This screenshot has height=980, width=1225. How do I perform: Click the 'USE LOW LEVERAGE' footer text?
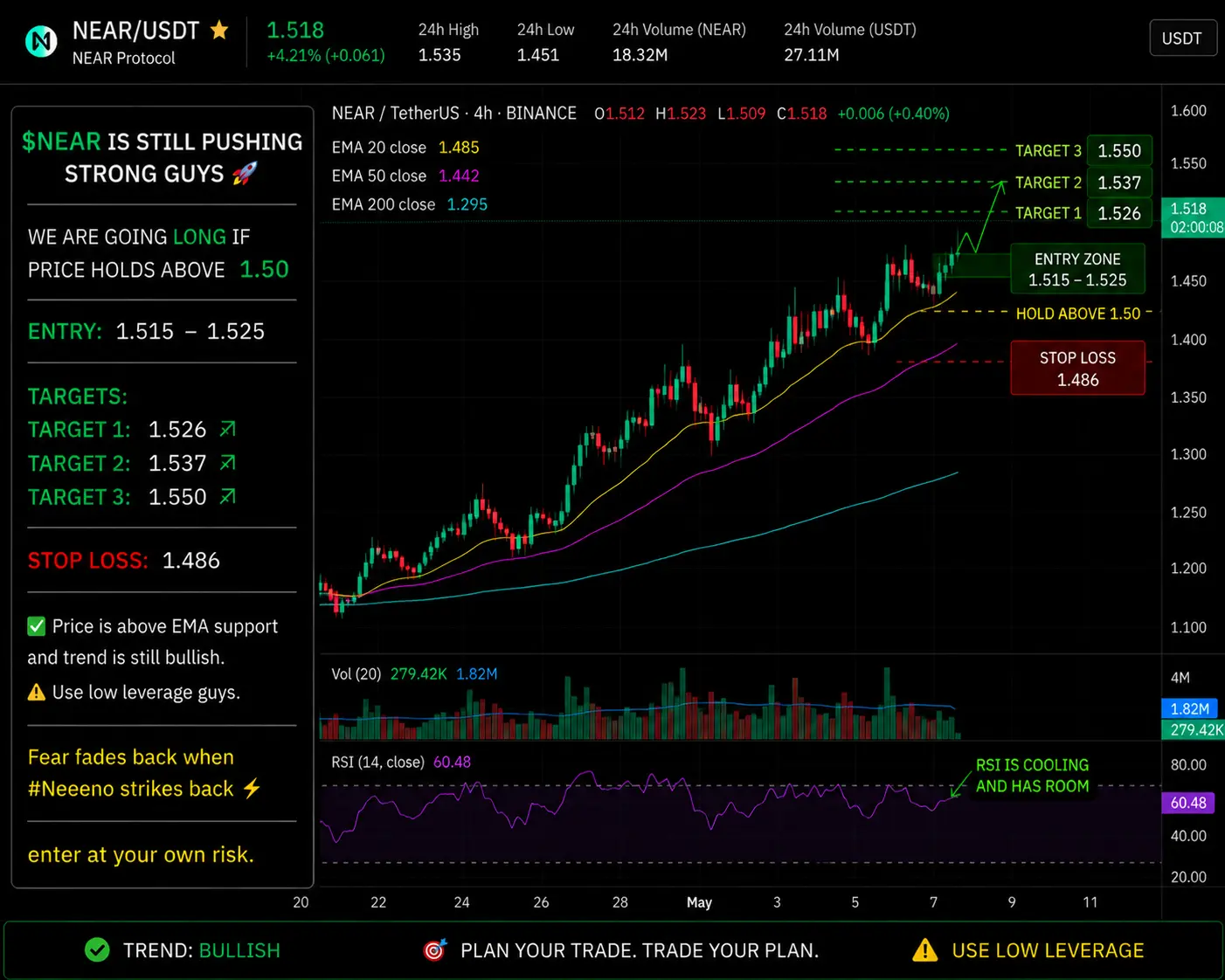1048,950
